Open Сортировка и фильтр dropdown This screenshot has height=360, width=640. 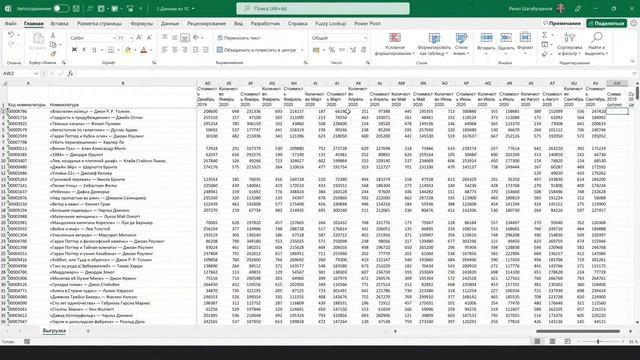pos(569,44)
